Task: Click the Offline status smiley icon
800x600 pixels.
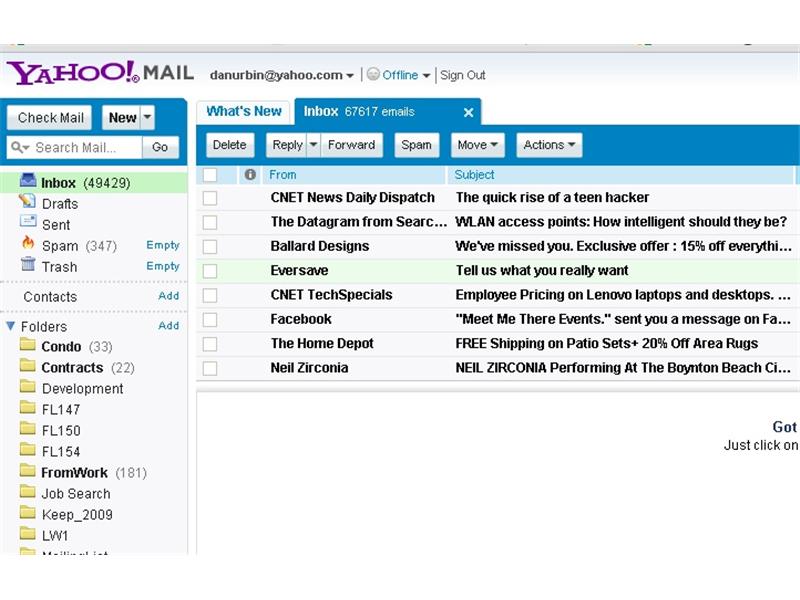Action: (x=373, y=74)
